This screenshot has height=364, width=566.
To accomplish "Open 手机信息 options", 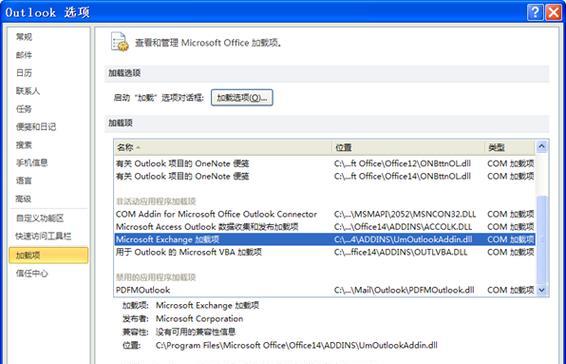I will point(32,163).
